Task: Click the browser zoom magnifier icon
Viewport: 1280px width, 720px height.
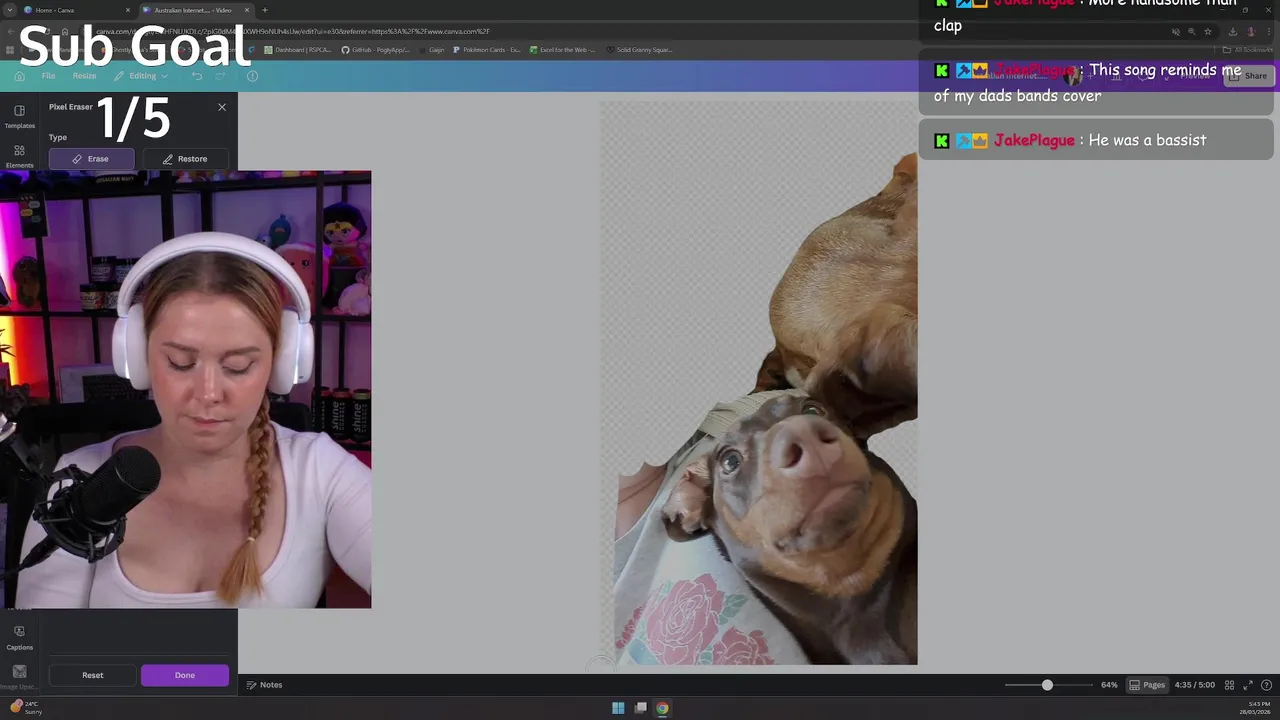Action: pos(1191,31)
